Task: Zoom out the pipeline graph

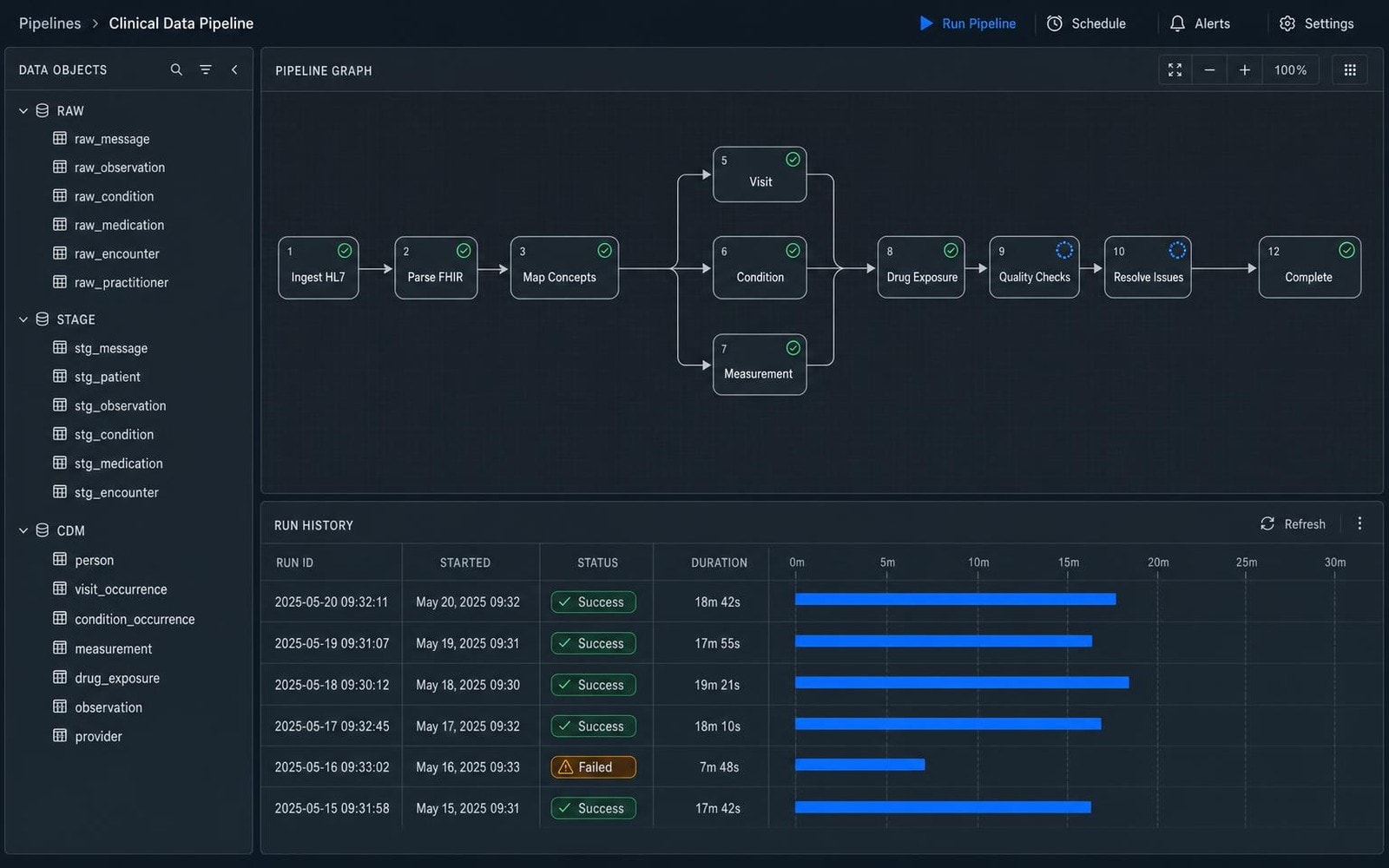Action: pyautogui.click(x=1209, y=70)
